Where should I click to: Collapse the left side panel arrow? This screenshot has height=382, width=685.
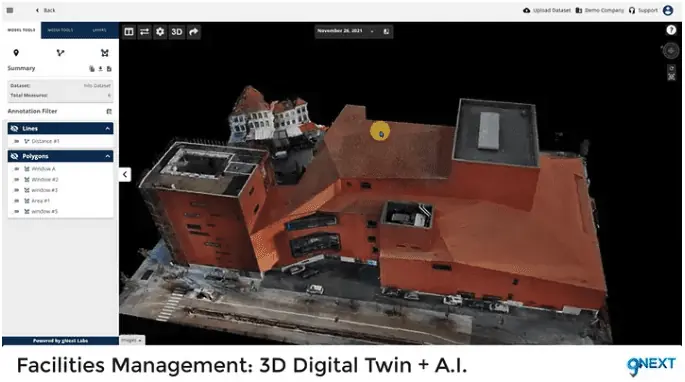tap(125, 174)
